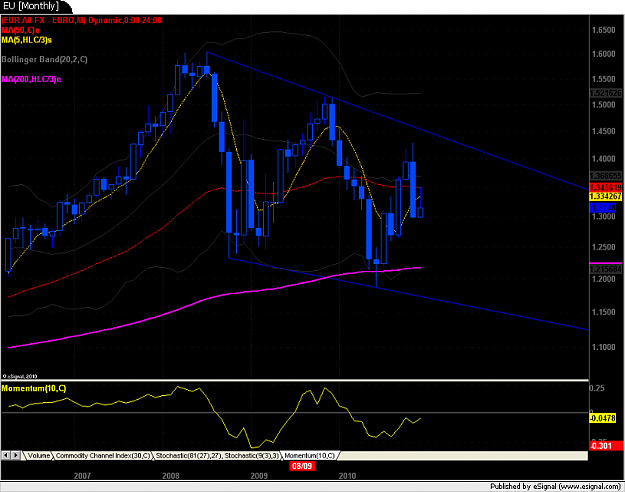Click the 2010 year label on time axis
Screen dimensions: 625x492
347,476
